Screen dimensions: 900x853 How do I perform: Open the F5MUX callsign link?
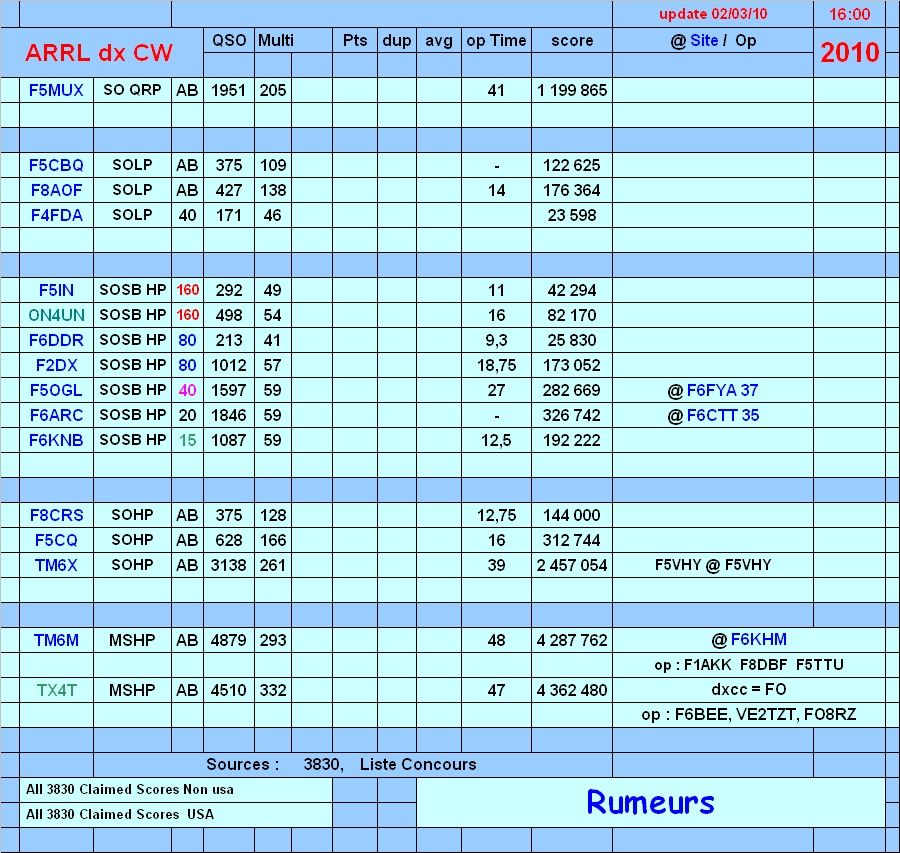(x=56, y=90)
